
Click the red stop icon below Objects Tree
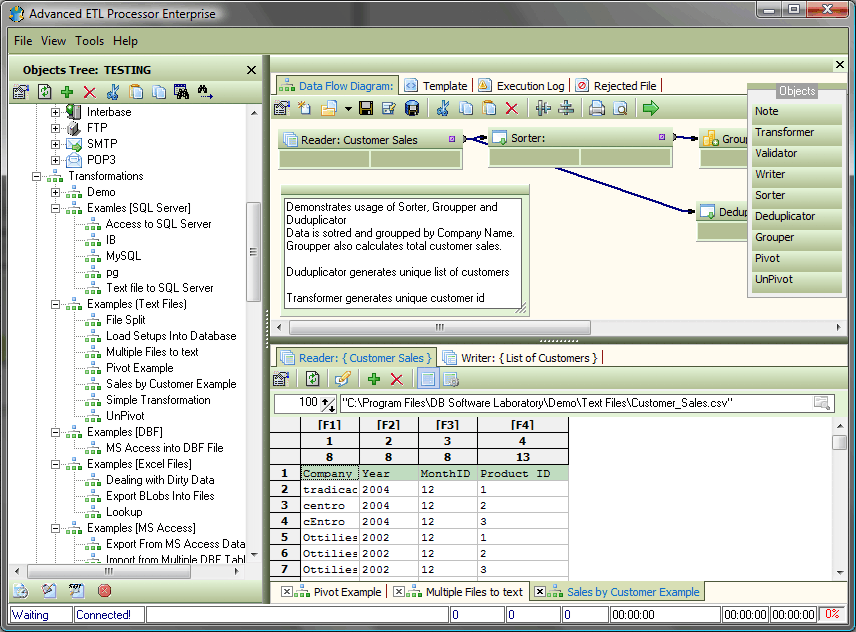(104, 590)
